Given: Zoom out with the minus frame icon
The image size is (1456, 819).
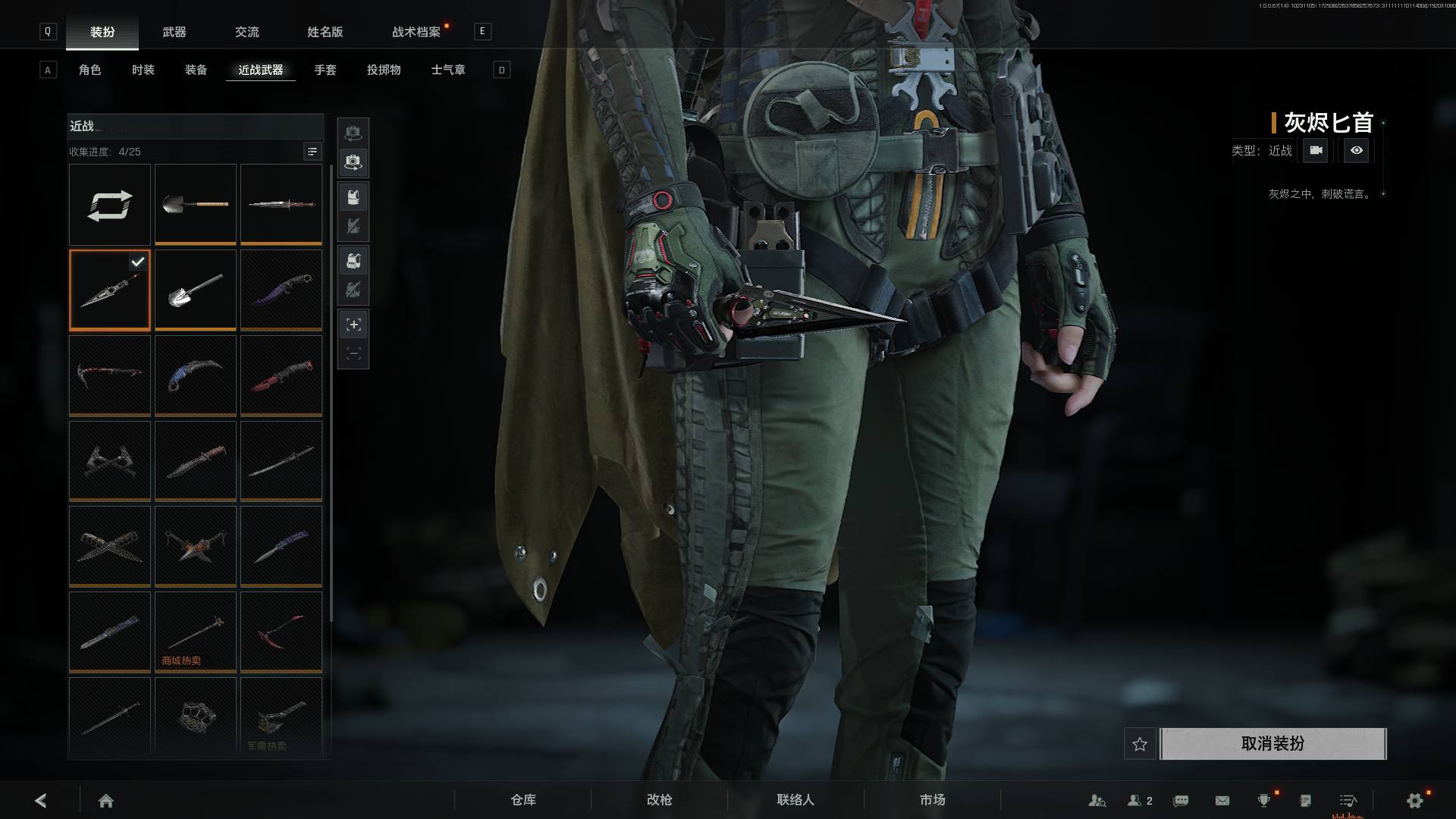Looking at the screenshot, I should tap(353, 353).
